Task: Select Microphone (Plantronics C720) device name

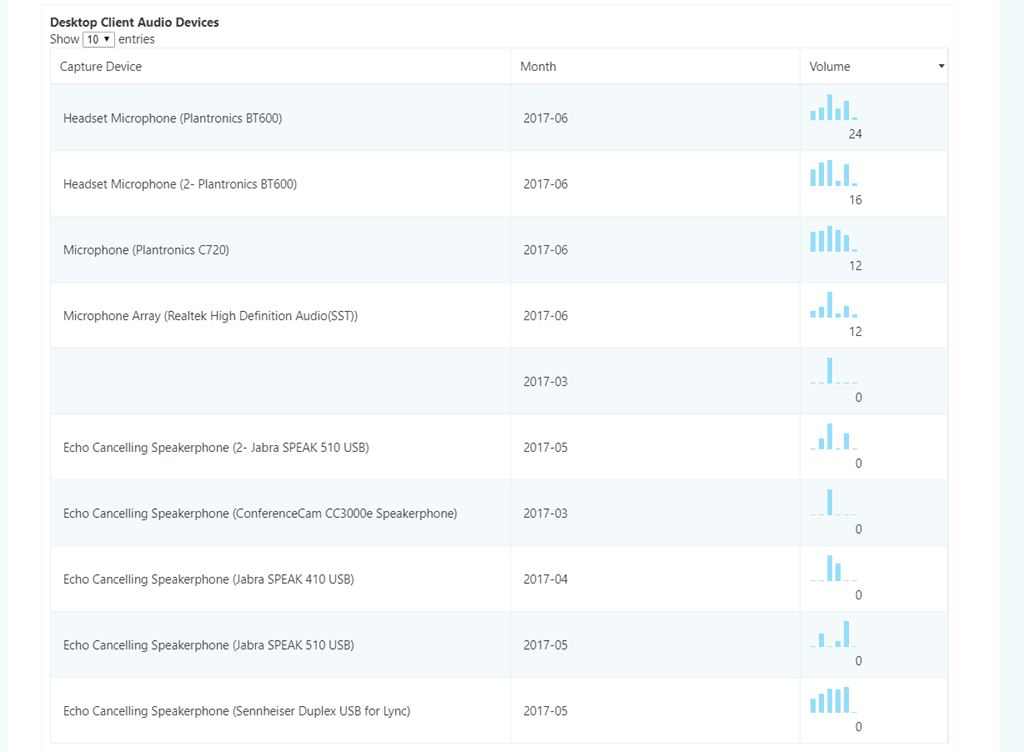Action: click(146, 250)
